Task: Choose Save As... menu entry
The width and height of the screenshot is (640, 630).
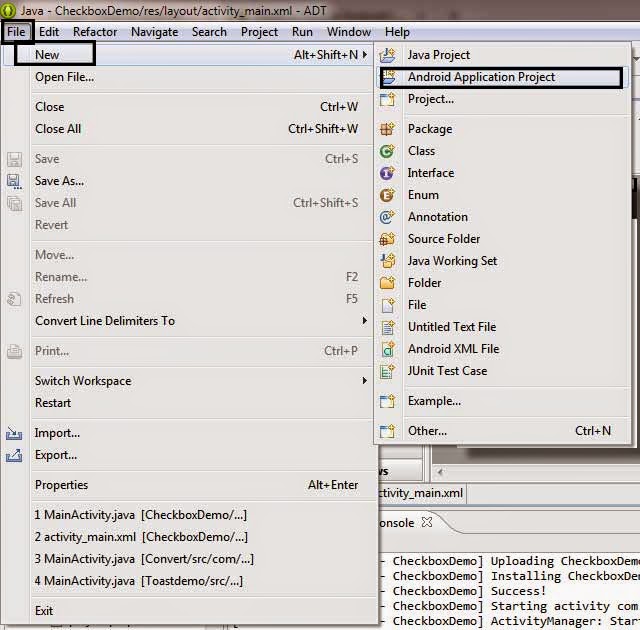Action: [188, 181]
